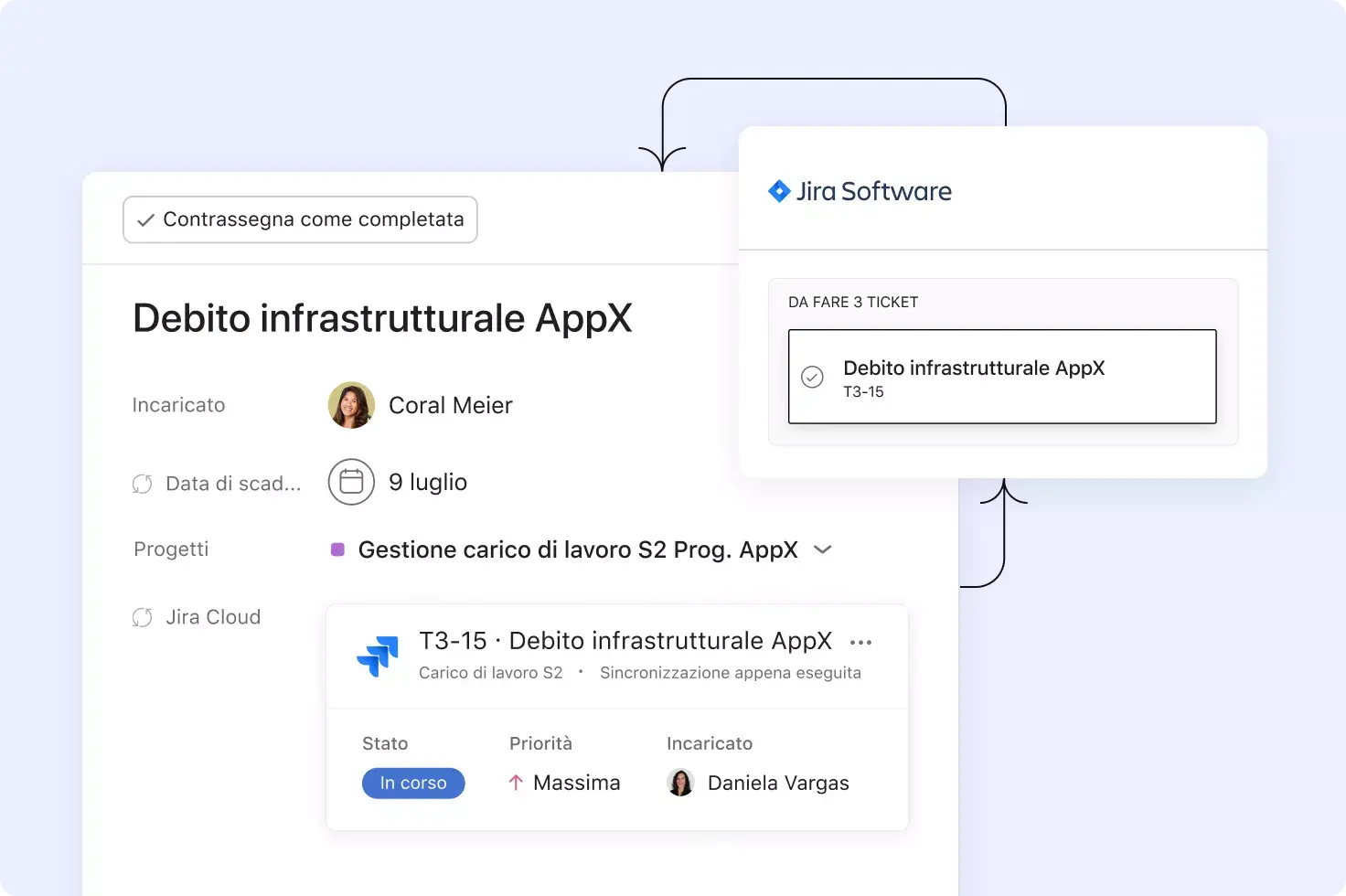This screenshot has height=896, width=1346.
Task: Click the calendar icon next to 9 luglio
Action: point(351,482)
